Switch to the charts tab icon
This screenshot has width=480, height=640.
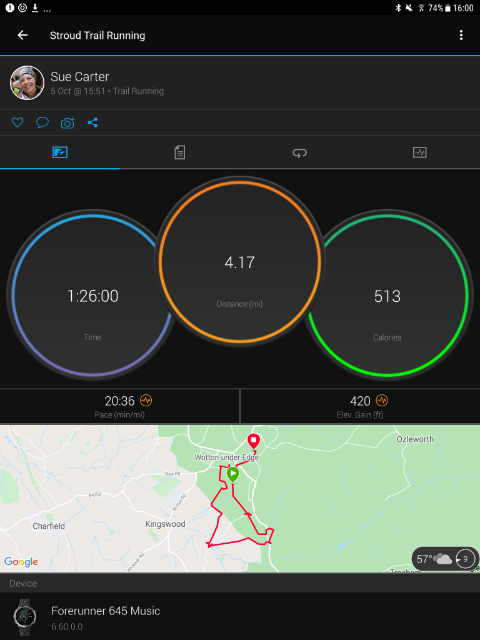pos(420,153)
